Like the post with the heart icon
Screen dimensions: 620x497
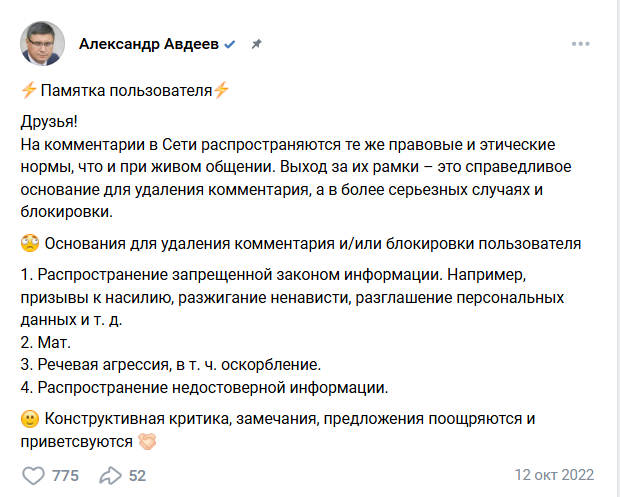[33, 475]
